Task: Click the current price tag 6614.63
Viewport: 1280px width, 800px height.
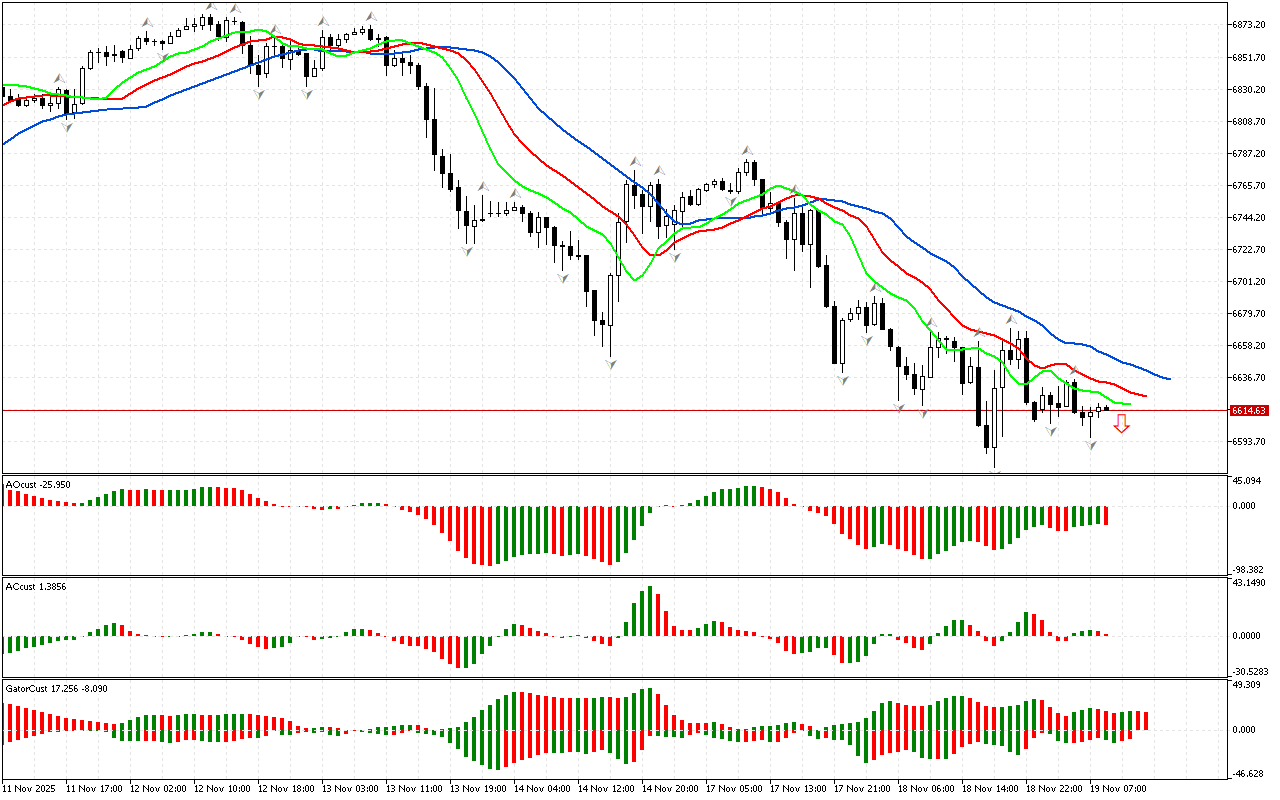Action: click(x=1249, y=410)
